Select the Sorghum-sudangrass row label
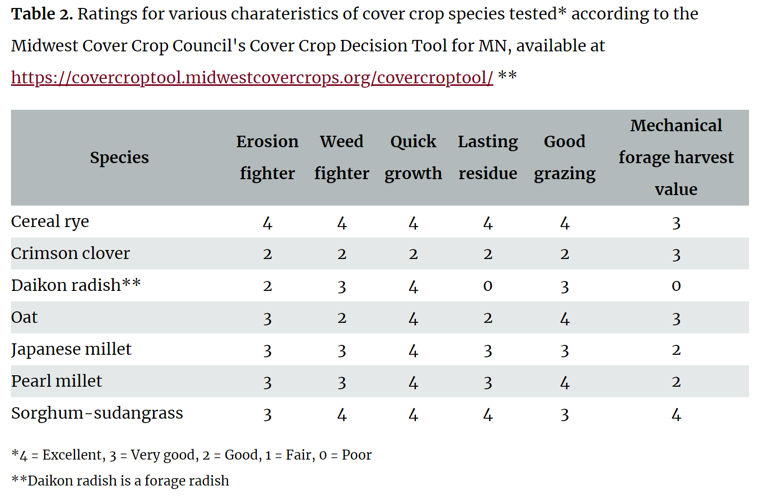This screenshot has height=500, width=764. coord(97,414)
